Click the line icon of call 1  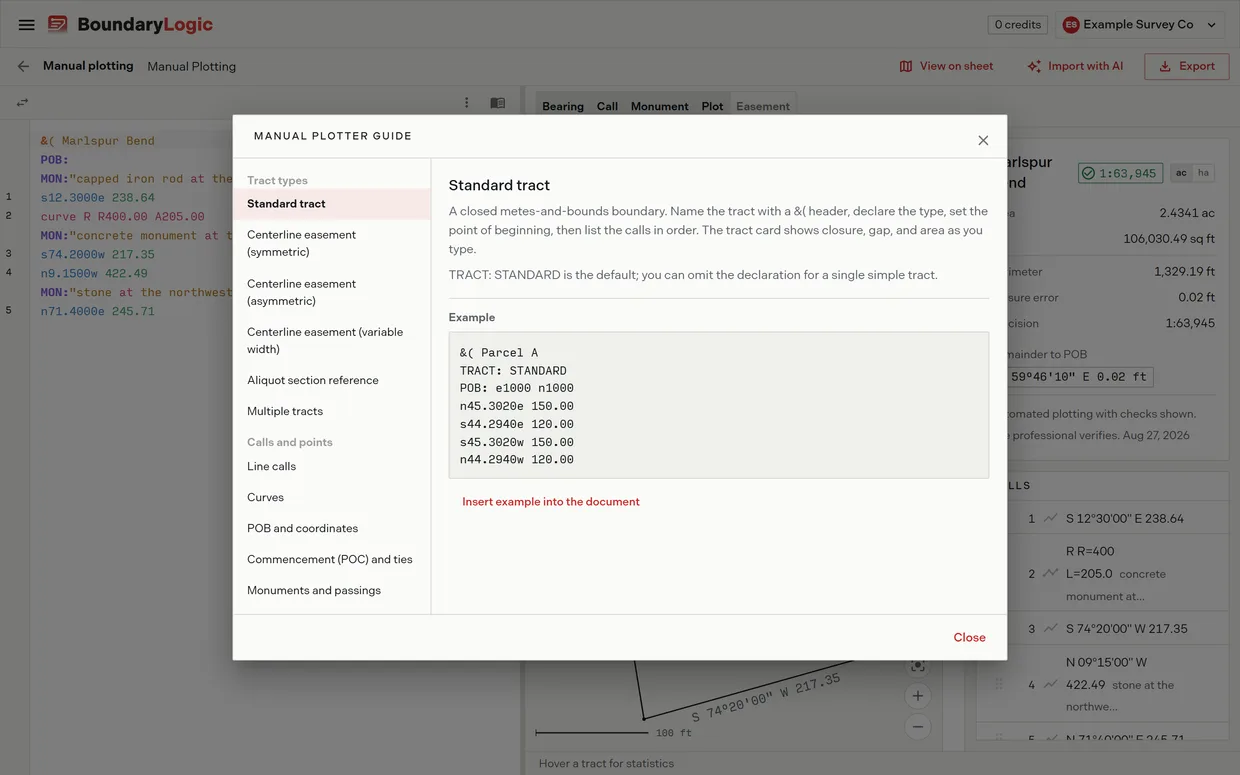click(x=1050, y=518)
